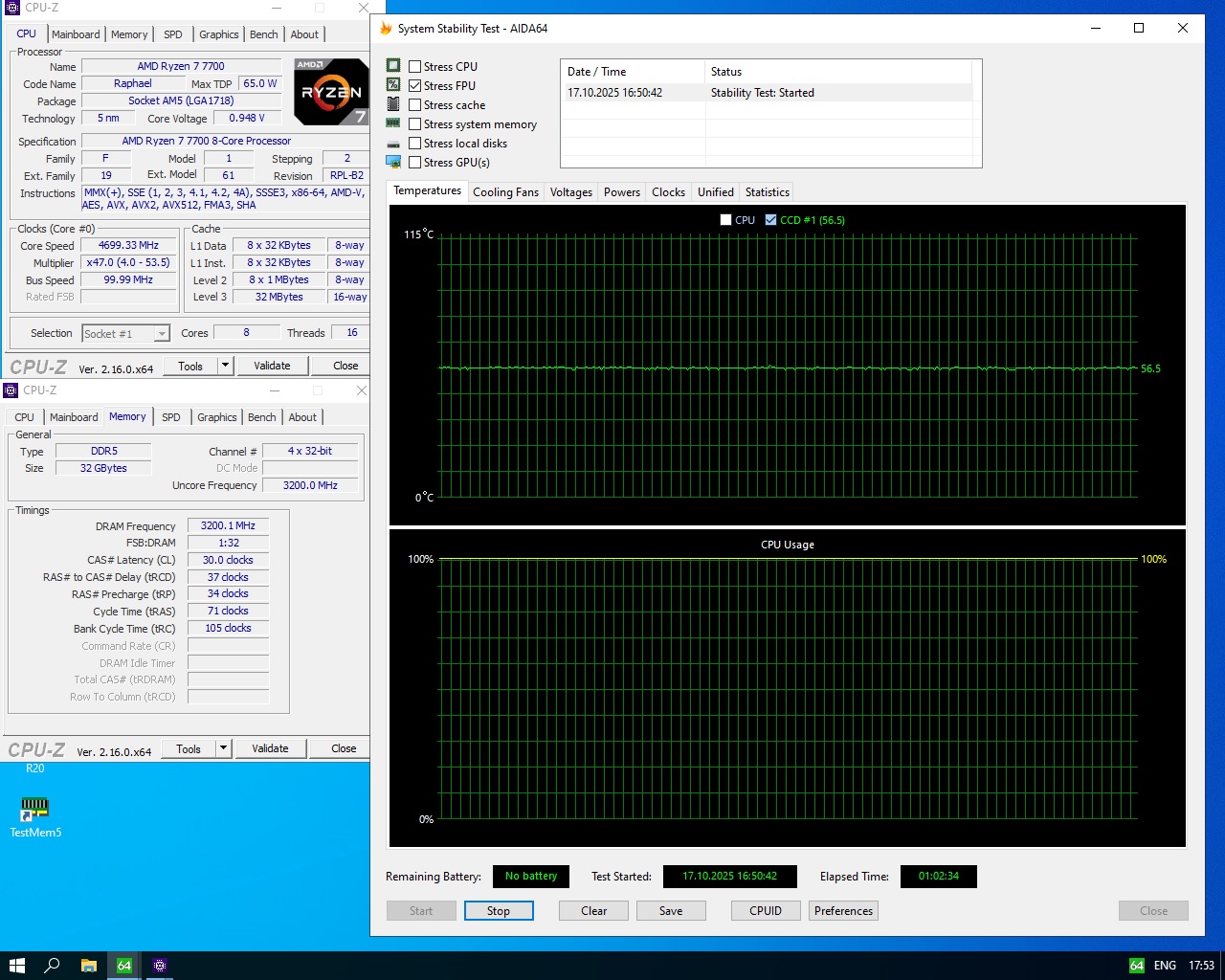Open Graphics tab in the CPU-Z processor window

tap(219, 34)
